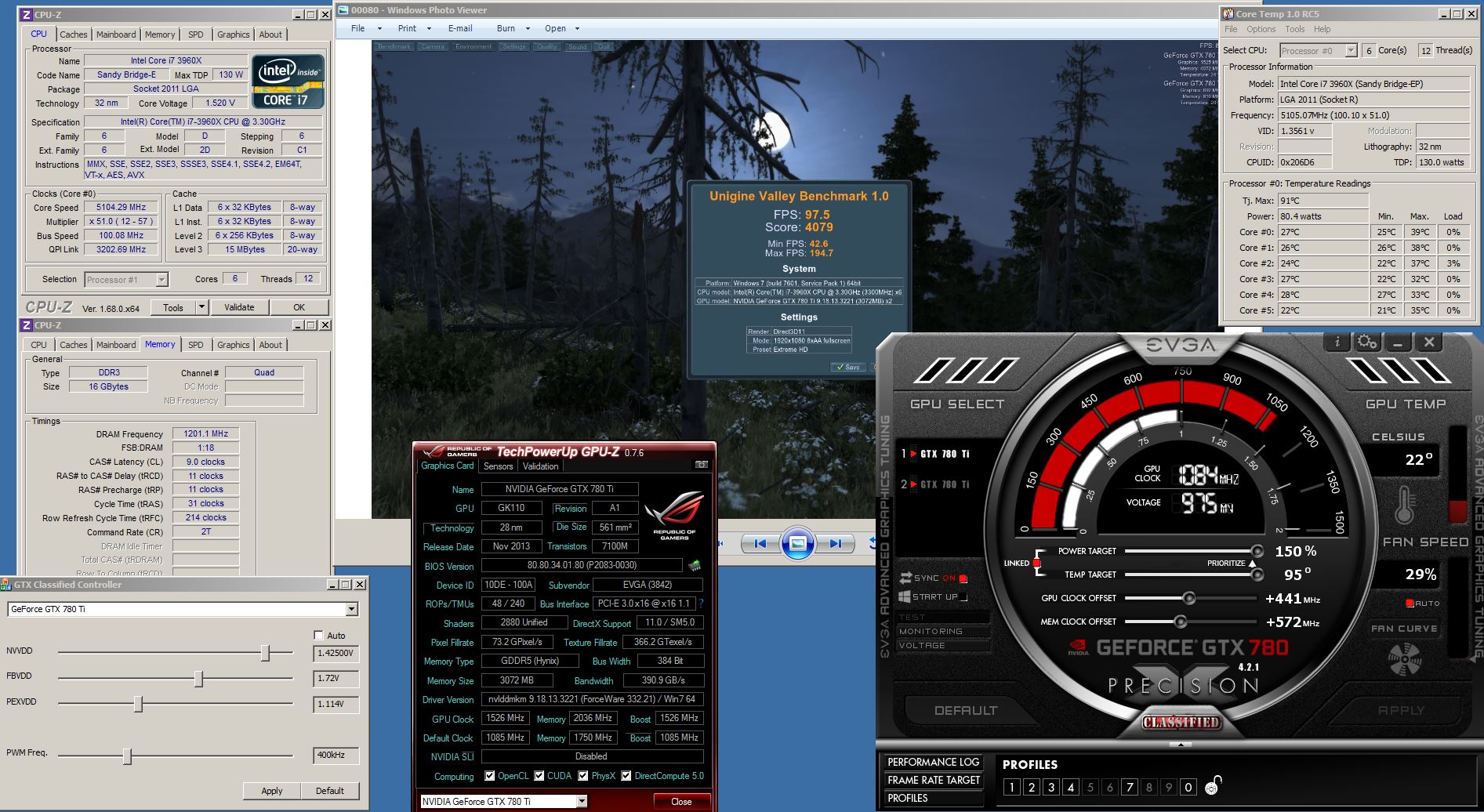1484x812 pixels.
Task: Click Validate button in CPU-Z
Action: coord(239,307)
